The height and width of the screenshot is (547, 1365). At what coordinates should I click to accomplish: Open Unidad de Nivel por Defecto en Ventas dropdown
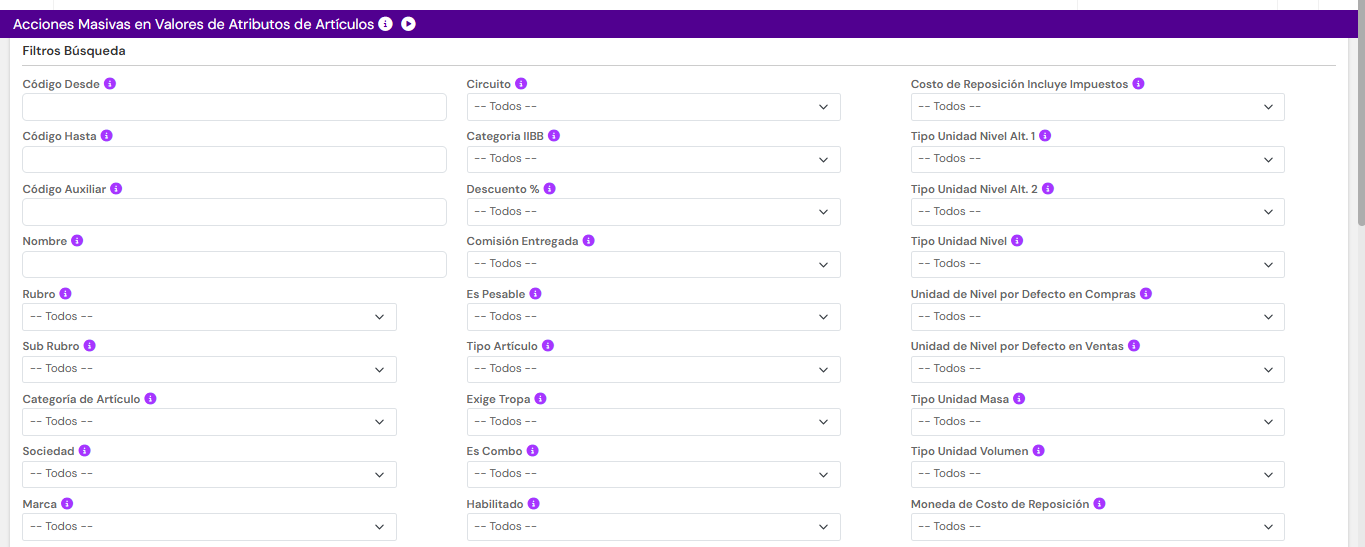pyautogui.click(x=1097, y=369)
